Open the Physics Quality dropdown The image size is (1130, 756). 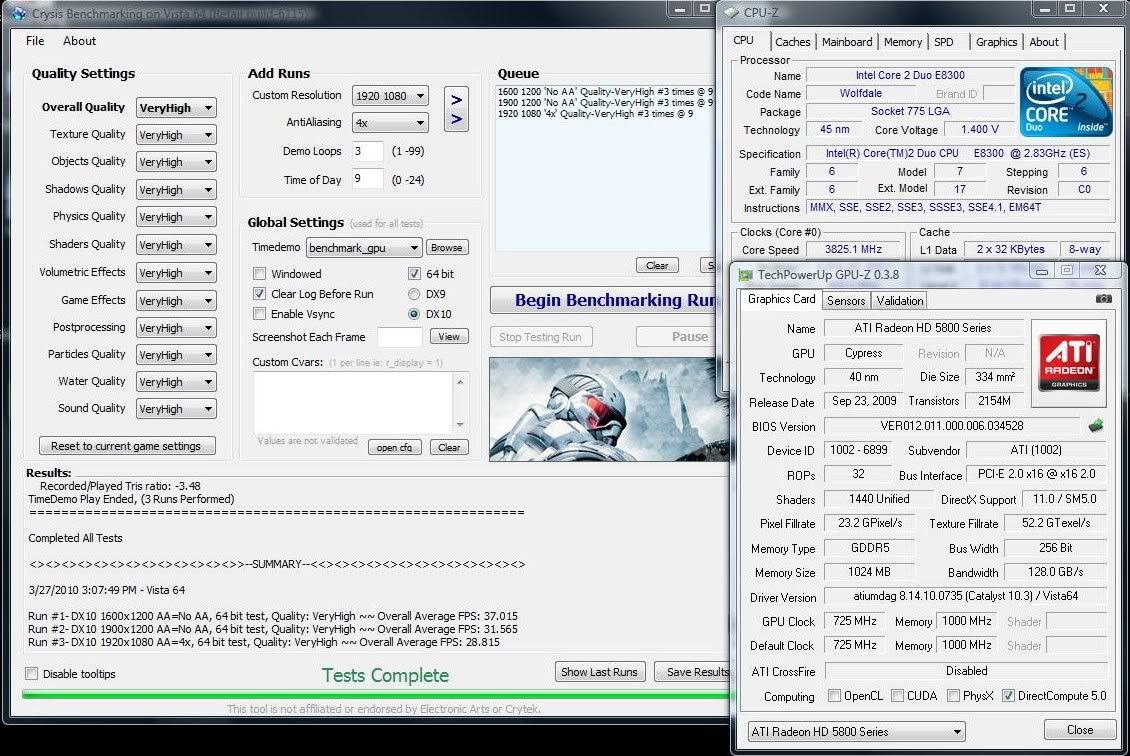click(x=176, y=217)
